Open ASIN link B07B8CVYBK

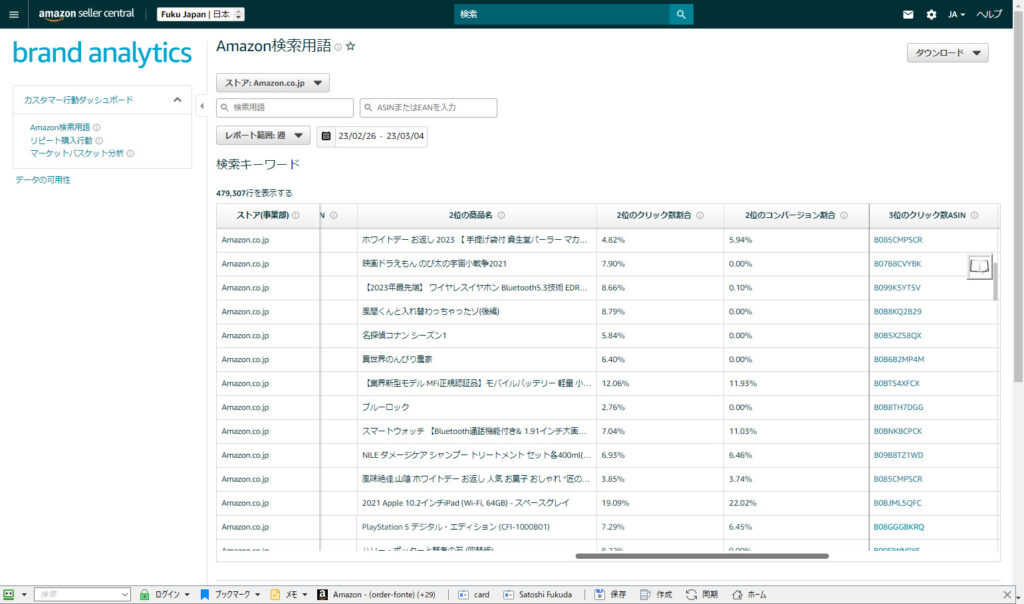click(897, 264)
